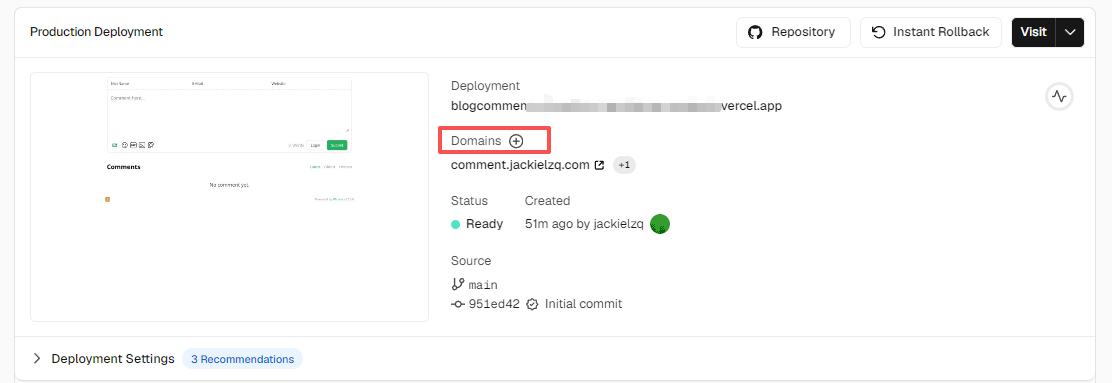The height and width of the screenshot is (383, 1112).
Task: Click the git branch icon beside main
Action: pos(458,284)
